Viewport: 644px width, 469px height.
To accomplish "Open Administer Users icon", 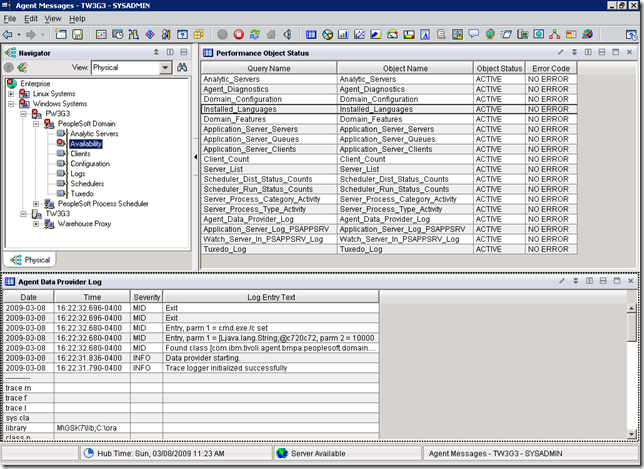I will point(166,34).
